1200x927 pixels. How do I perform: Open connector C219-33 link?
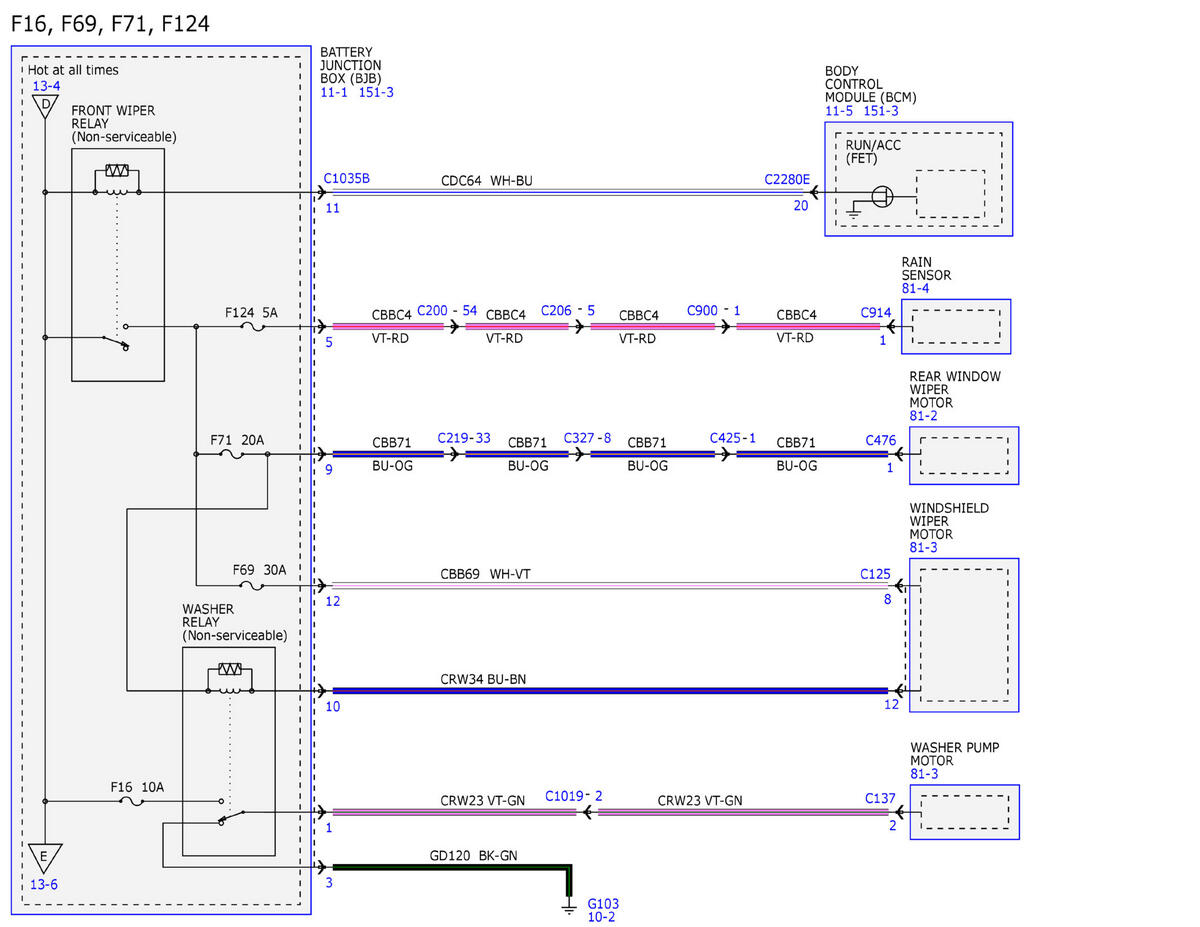pyautogui.click(x=464, y=439)
